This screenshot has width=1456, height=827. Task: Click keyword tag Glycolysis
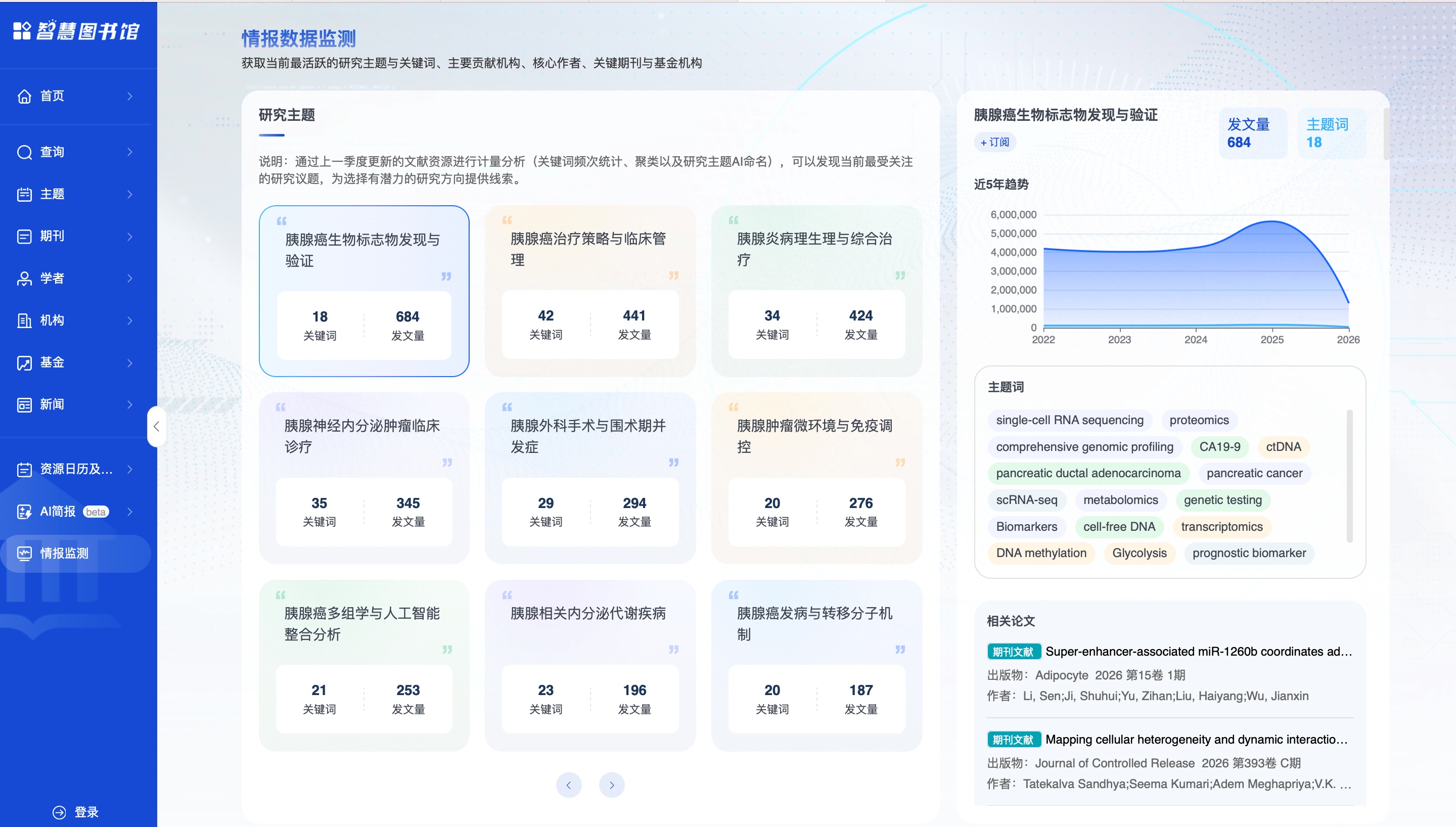coord(1139,553)
